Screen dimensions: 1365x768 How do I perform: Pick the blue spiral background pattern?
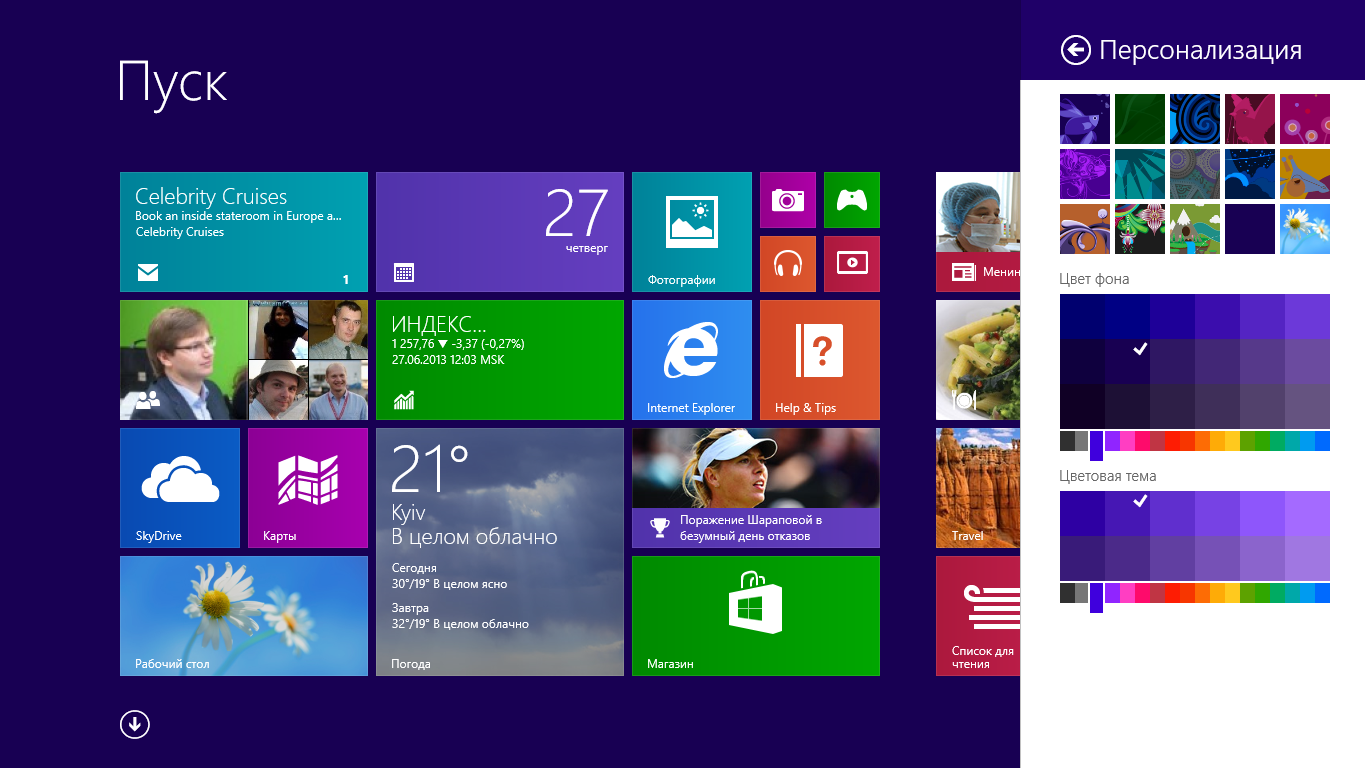tap(1195, 119)
